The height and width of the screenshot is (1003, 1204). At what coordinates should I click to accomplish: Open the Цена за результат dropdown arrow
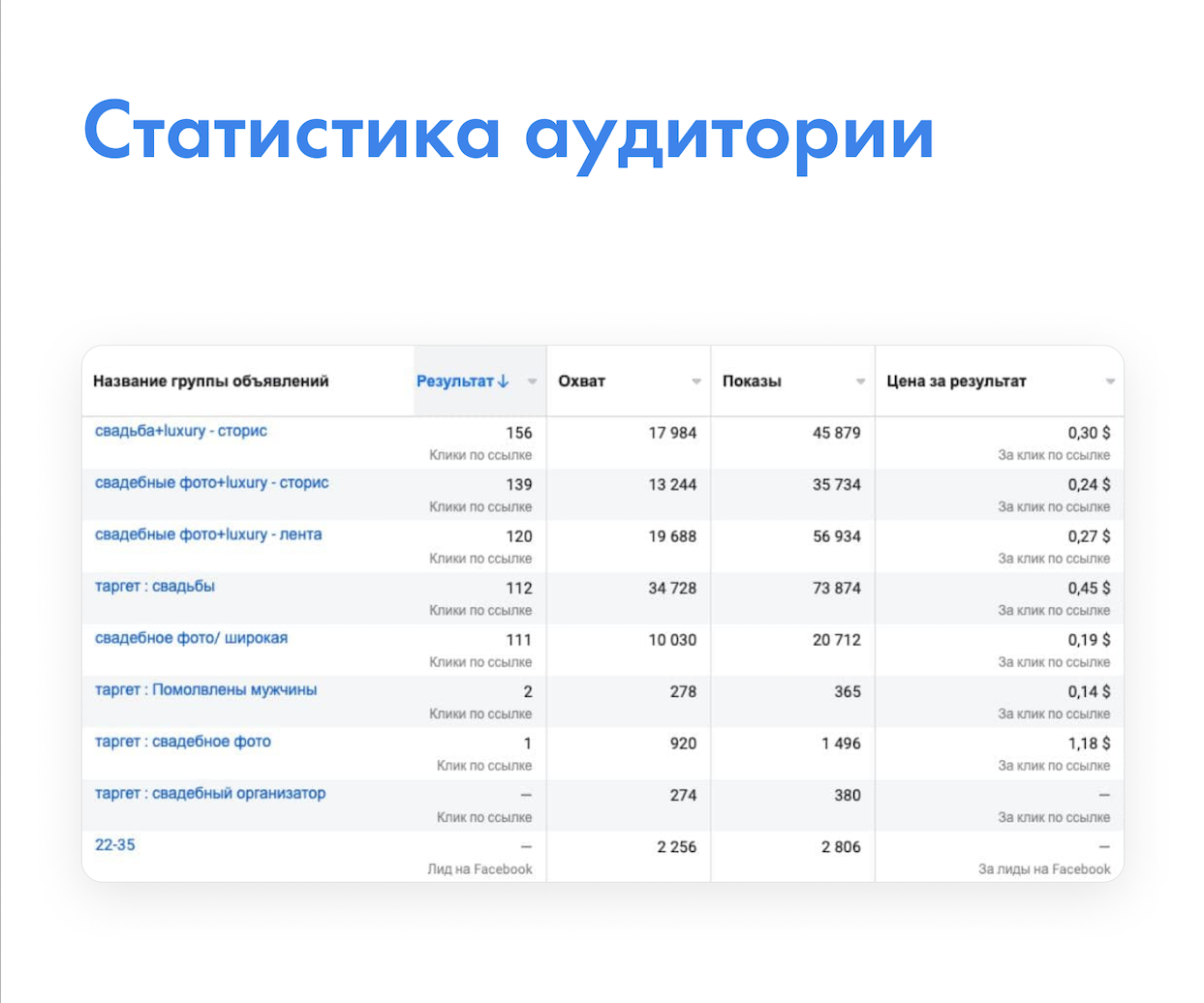1110,381
